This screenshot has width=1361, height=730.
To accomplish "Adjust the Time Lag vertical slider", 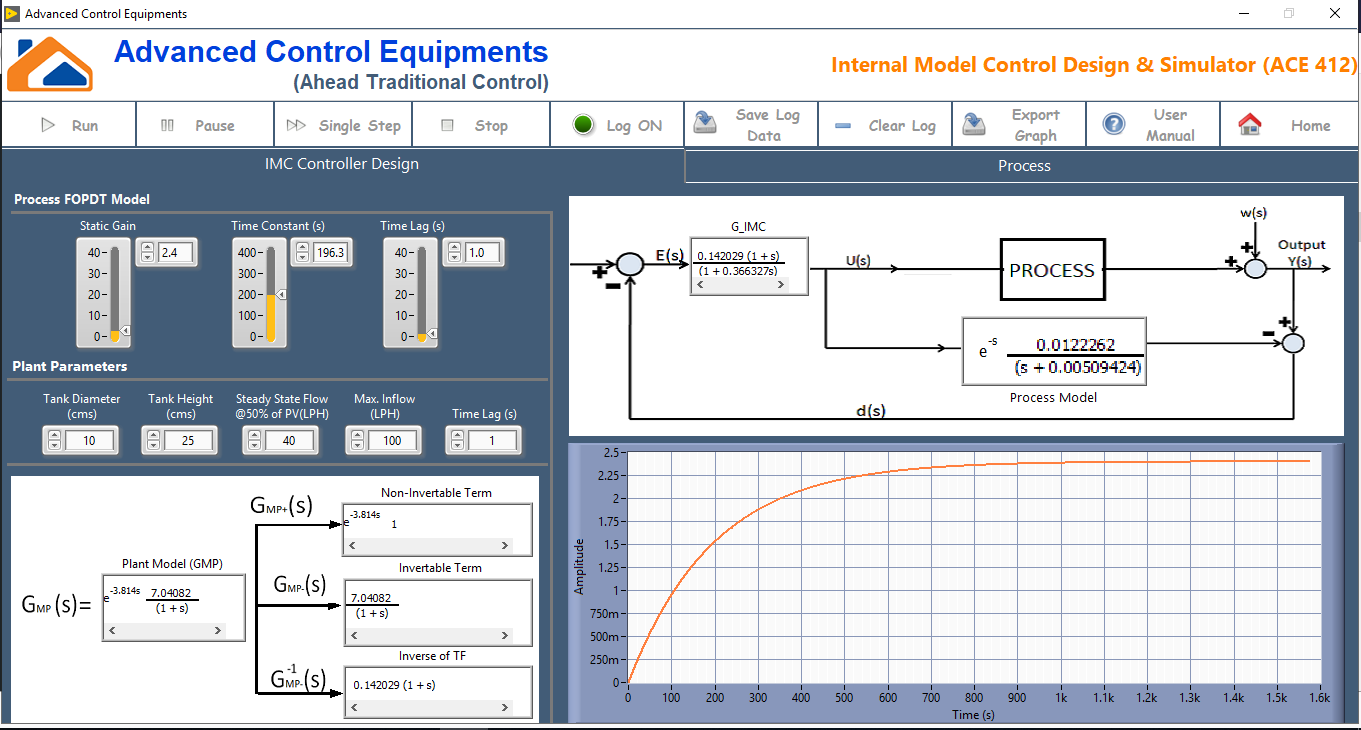I will click(x=421, y=294).
